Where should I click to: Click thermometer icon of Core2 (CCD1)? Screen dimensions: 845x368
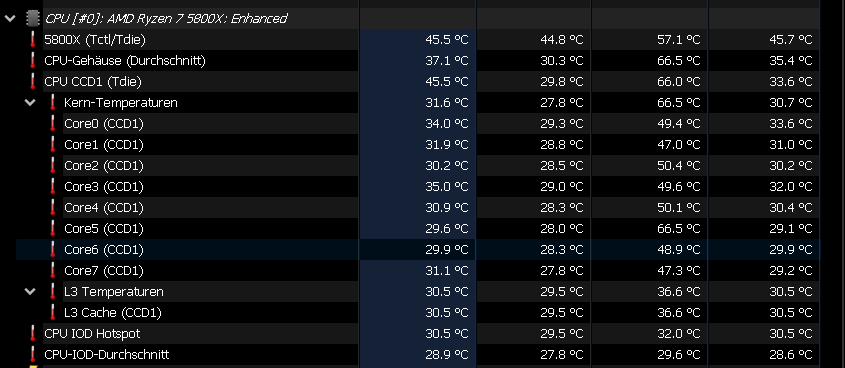click(52, 165)
